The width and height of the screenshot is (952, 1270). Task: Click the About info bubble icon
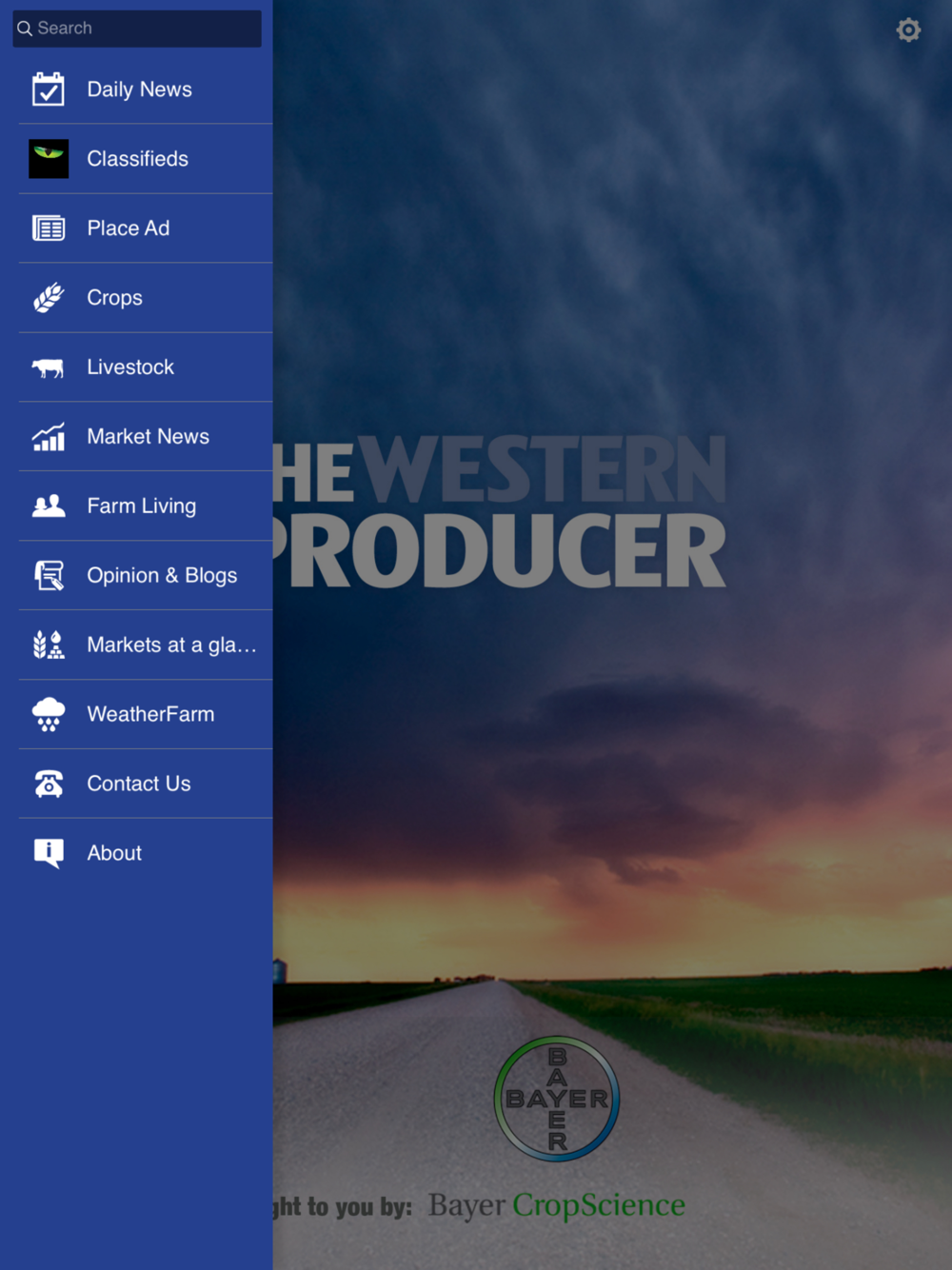click(x=49, y=853)
